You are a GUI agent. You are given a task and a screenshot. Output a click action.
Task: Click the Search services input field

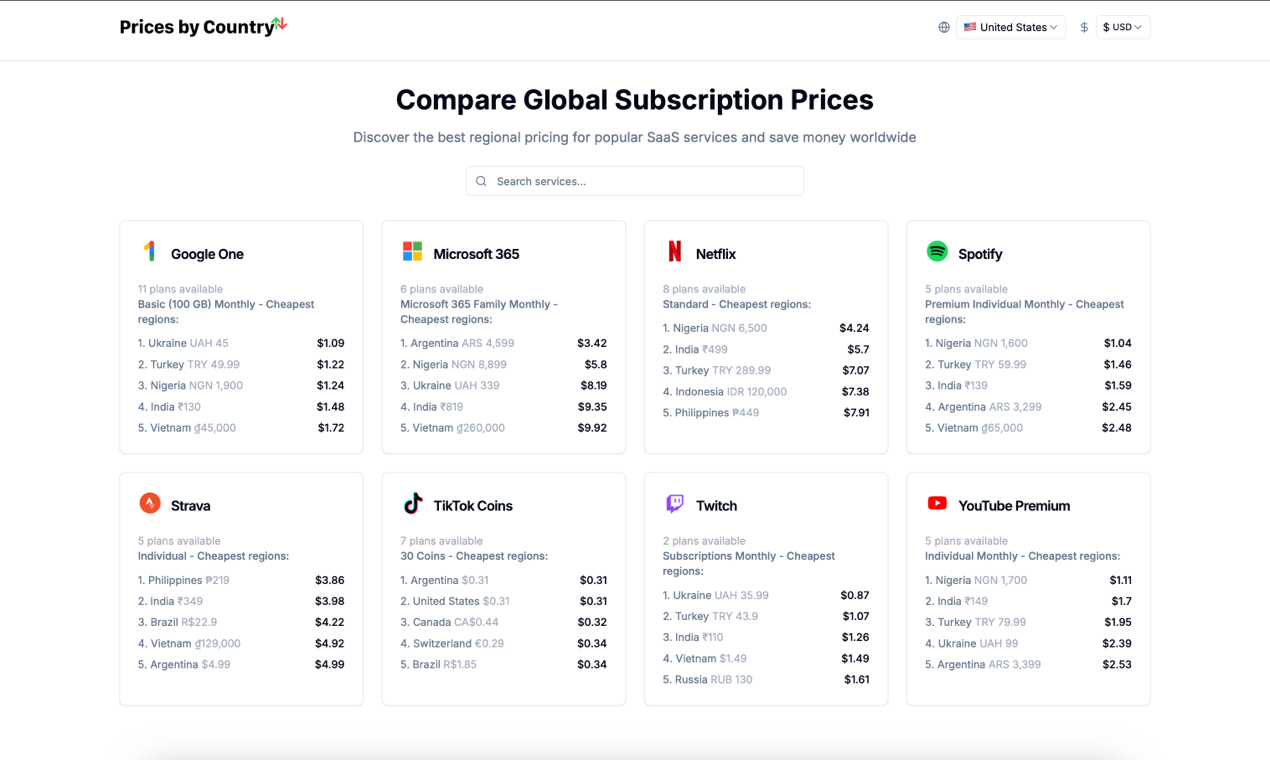(x=634, y=181)
